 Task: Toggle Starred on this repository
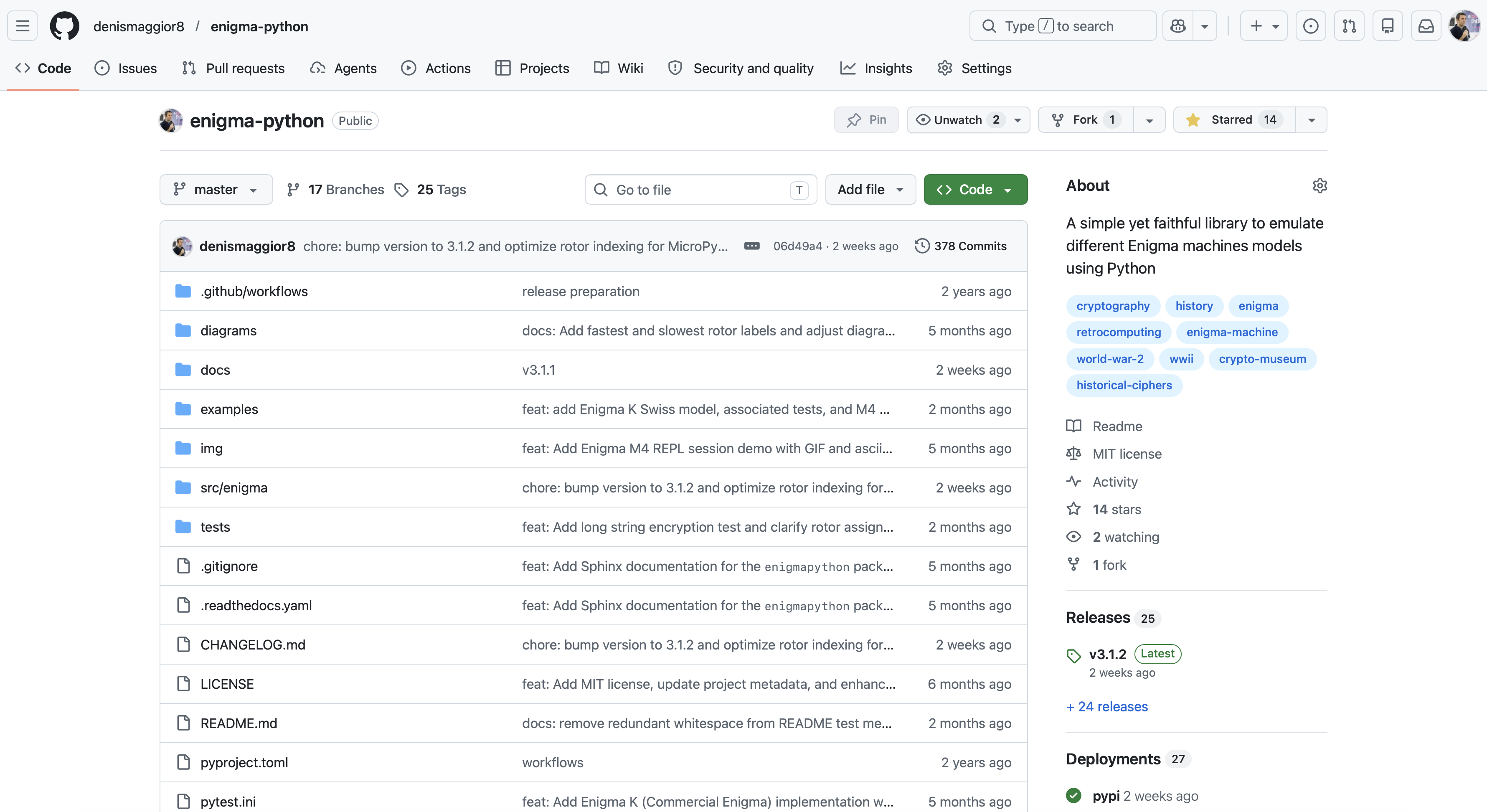pyautogui.click(x=1235, y=119)
